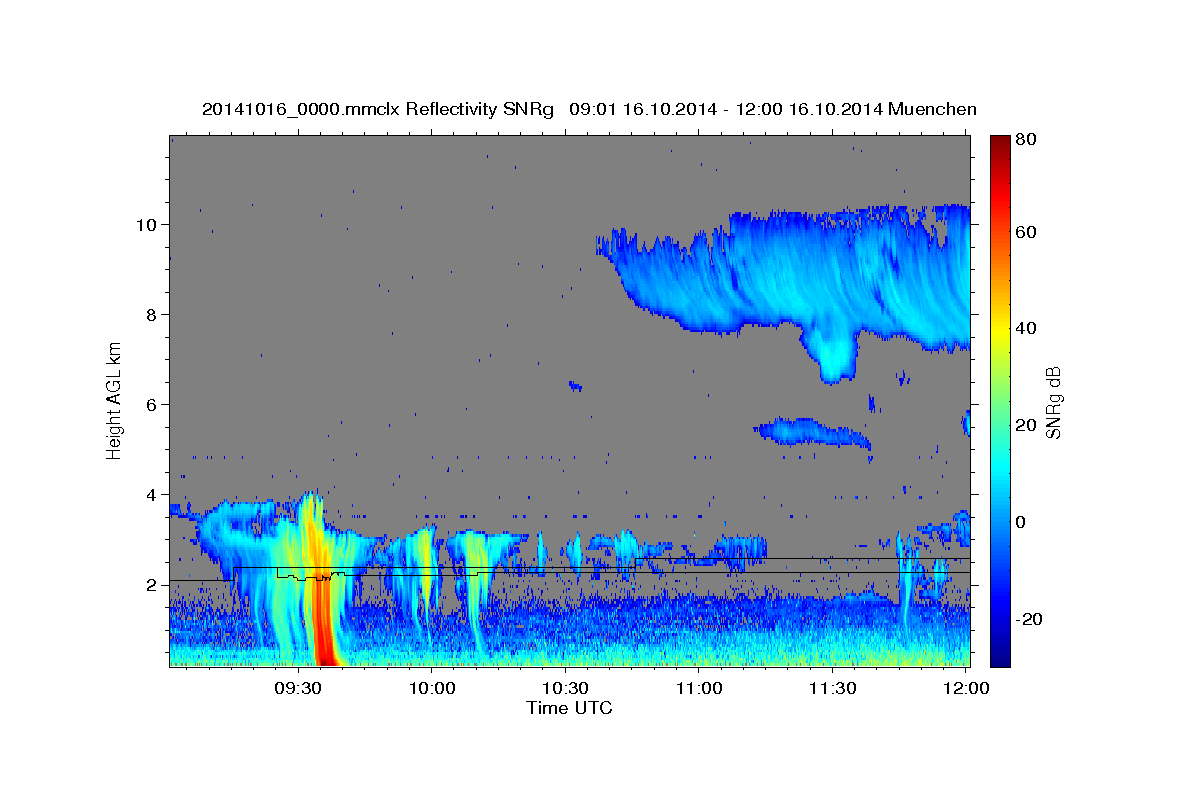Viewport: 1200px width, 800px height.
Task: Click the 'Time UTC' axis label
Action: [x=569, y=708]
